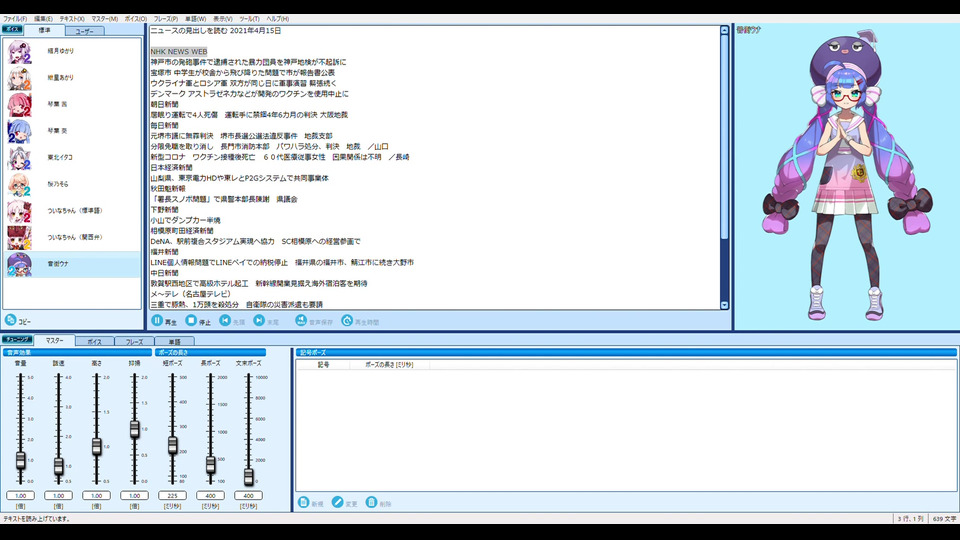Click the 長ポーズ value field

click(210, 495)
